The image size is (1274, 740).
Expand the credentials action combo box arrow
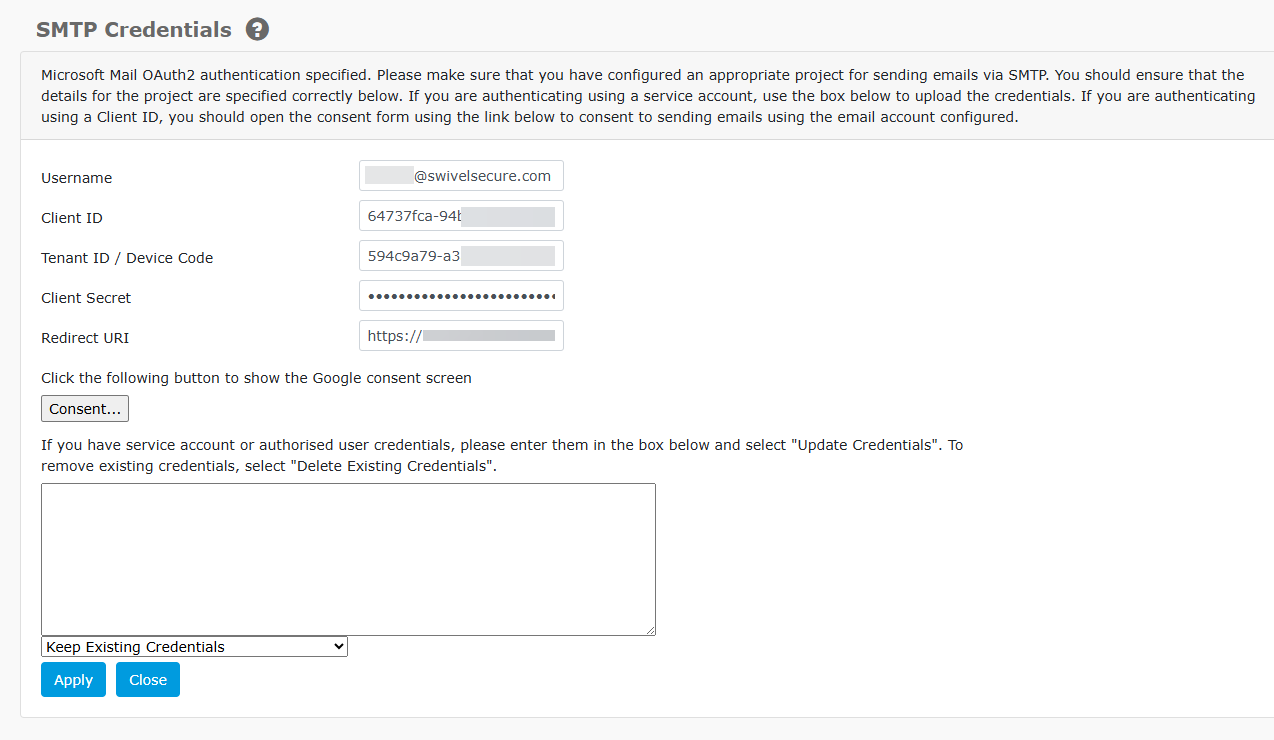coord(337,646)
